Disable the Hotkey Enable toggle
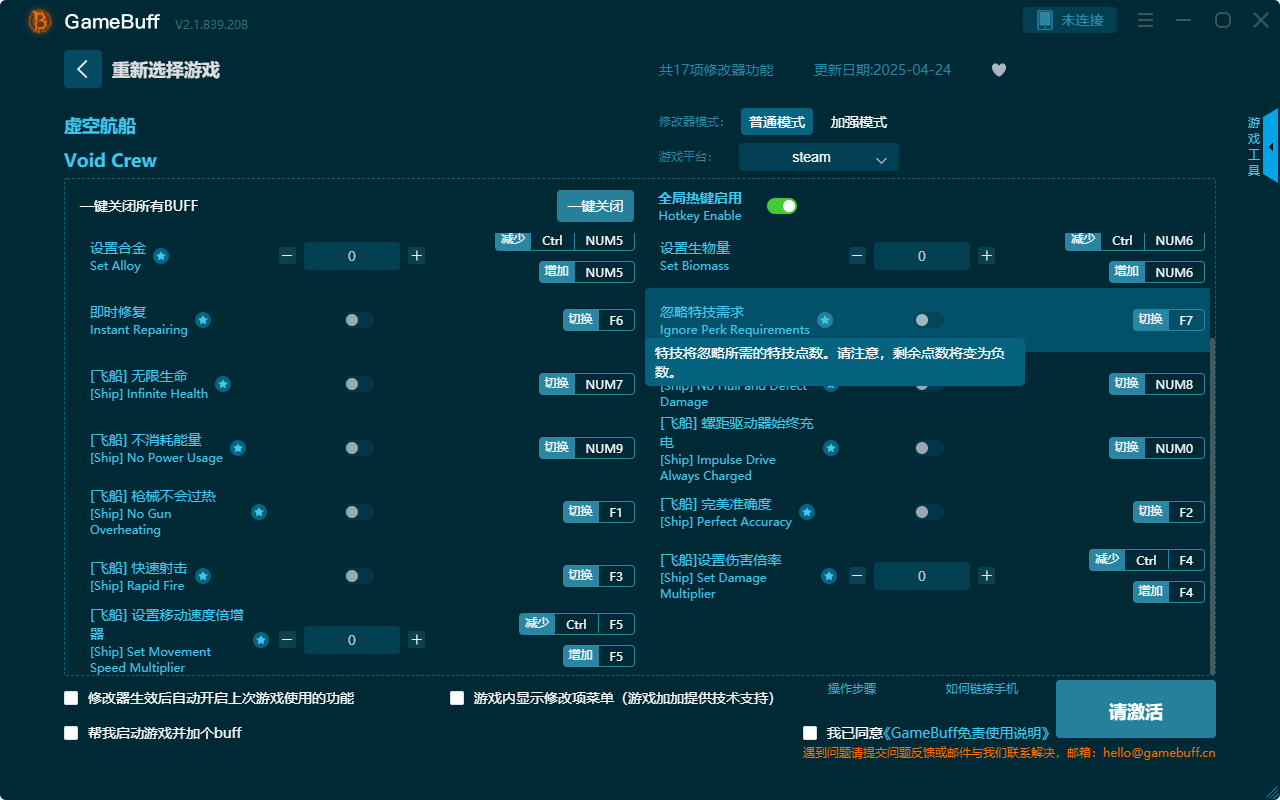1280x800 pixels. (x=782, y=205)
